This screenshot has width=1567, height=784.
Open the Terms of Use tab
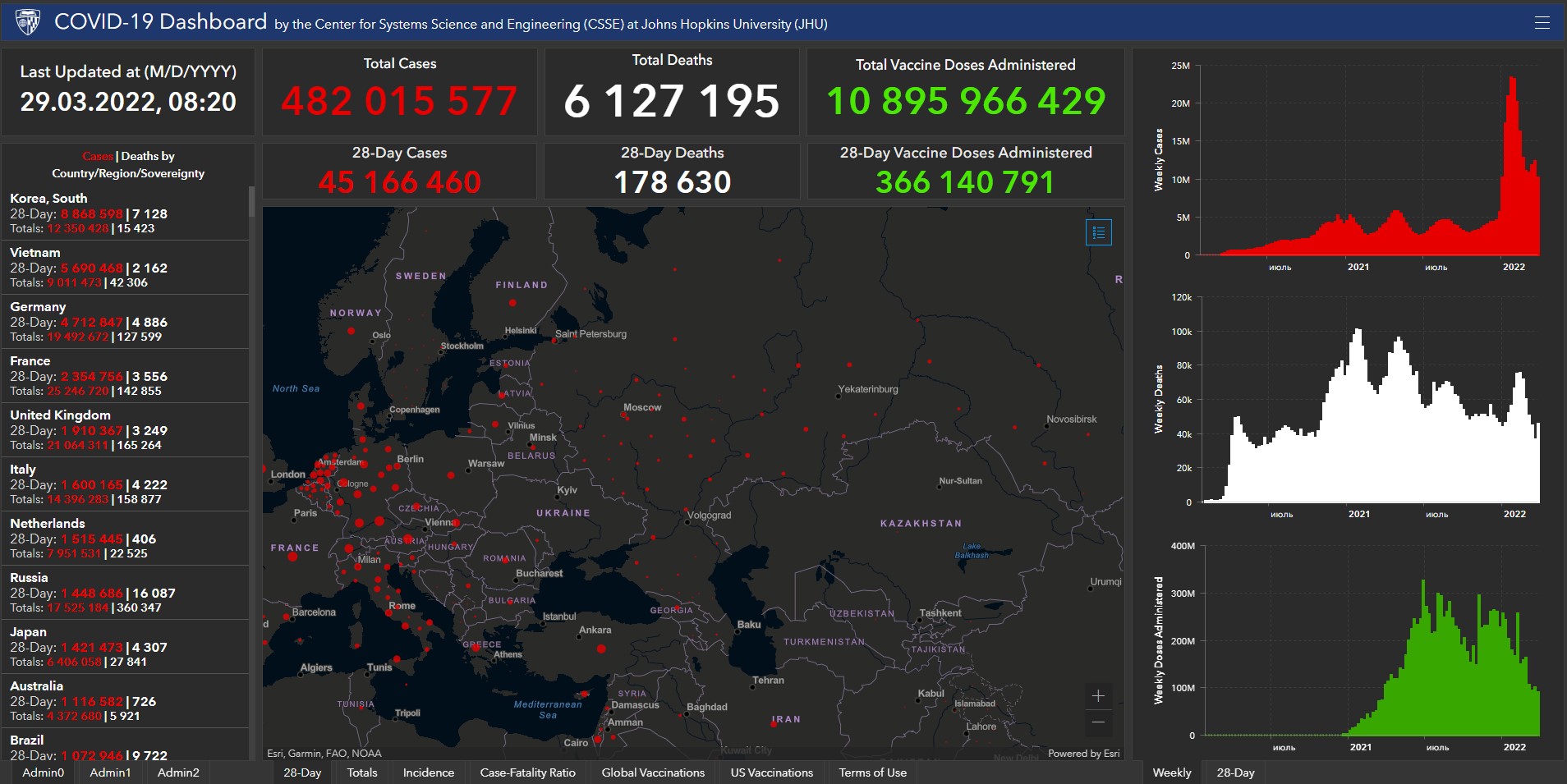872,773
